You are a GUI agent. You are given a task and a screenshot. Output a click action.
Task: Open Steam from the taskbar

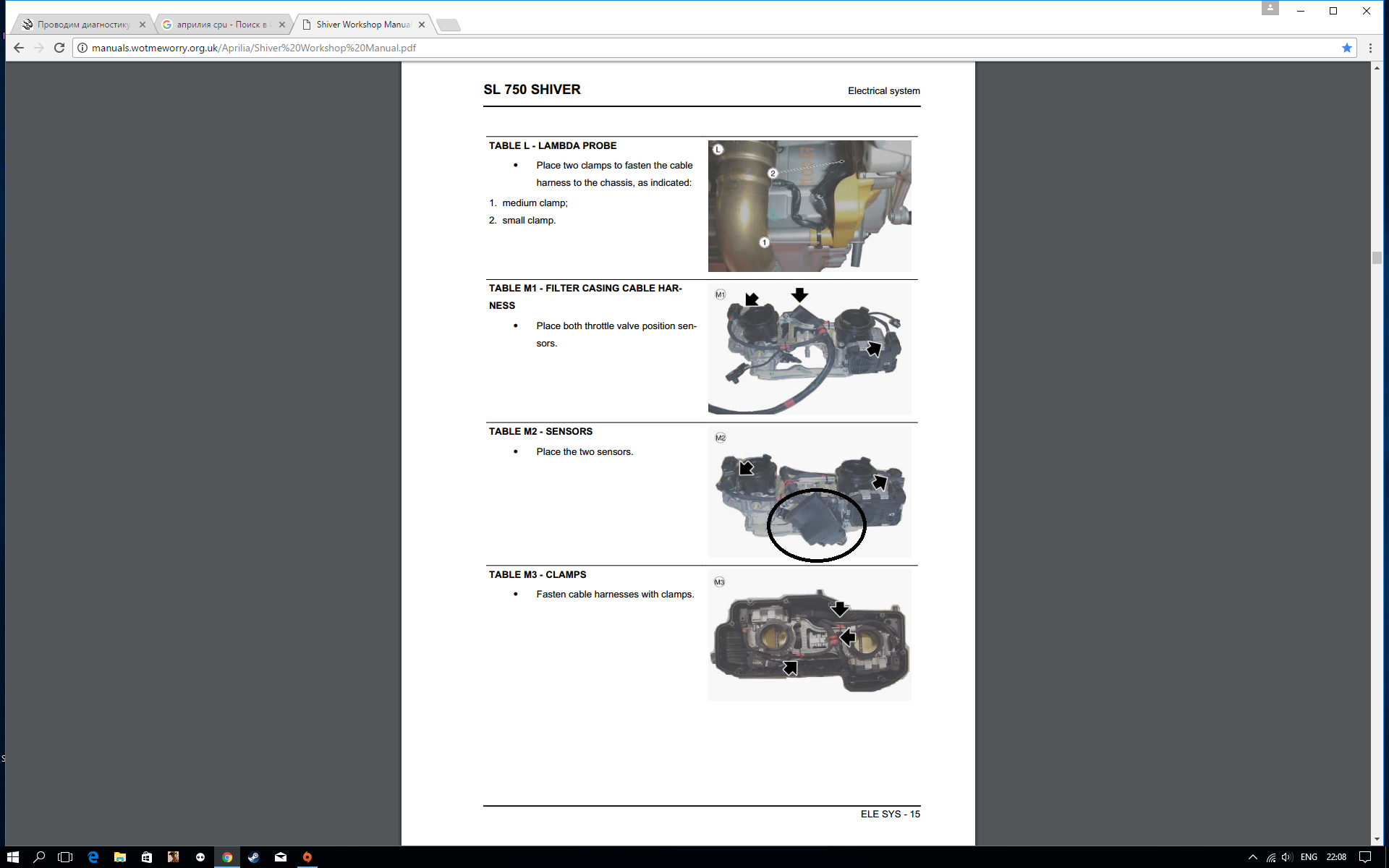[x=253, y=856]
